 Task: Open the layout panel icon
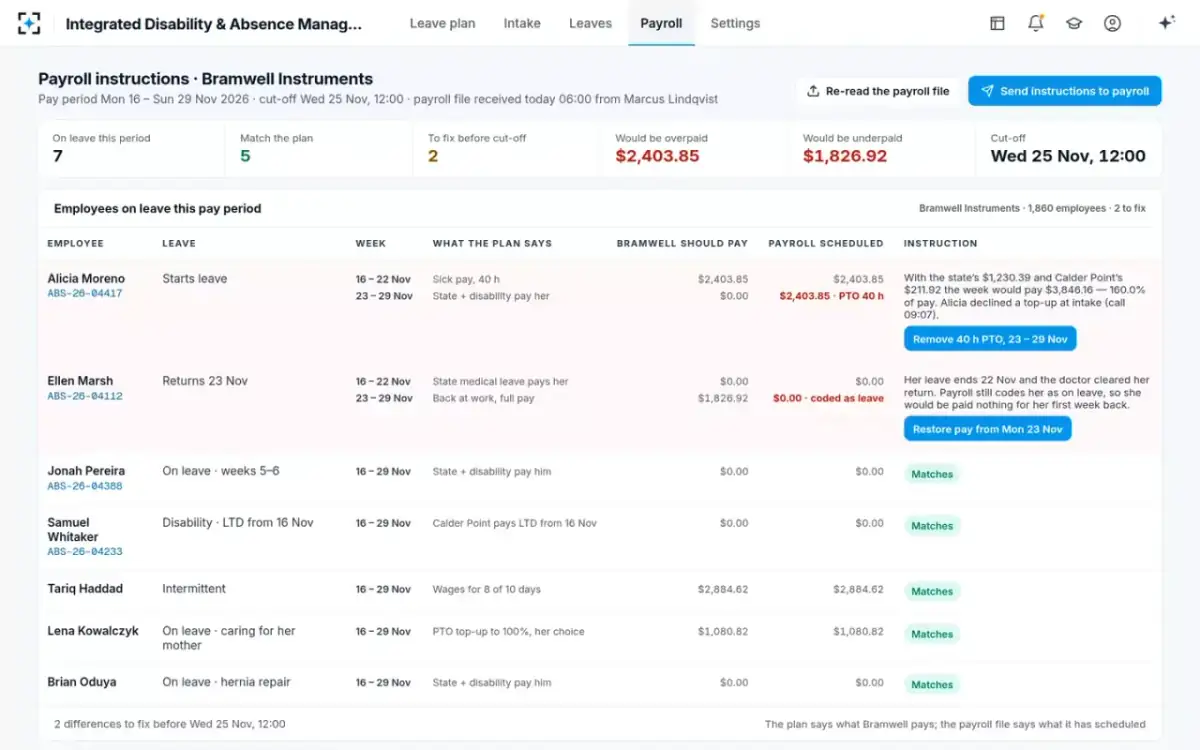pyautogui.click(x=997, y=23)
